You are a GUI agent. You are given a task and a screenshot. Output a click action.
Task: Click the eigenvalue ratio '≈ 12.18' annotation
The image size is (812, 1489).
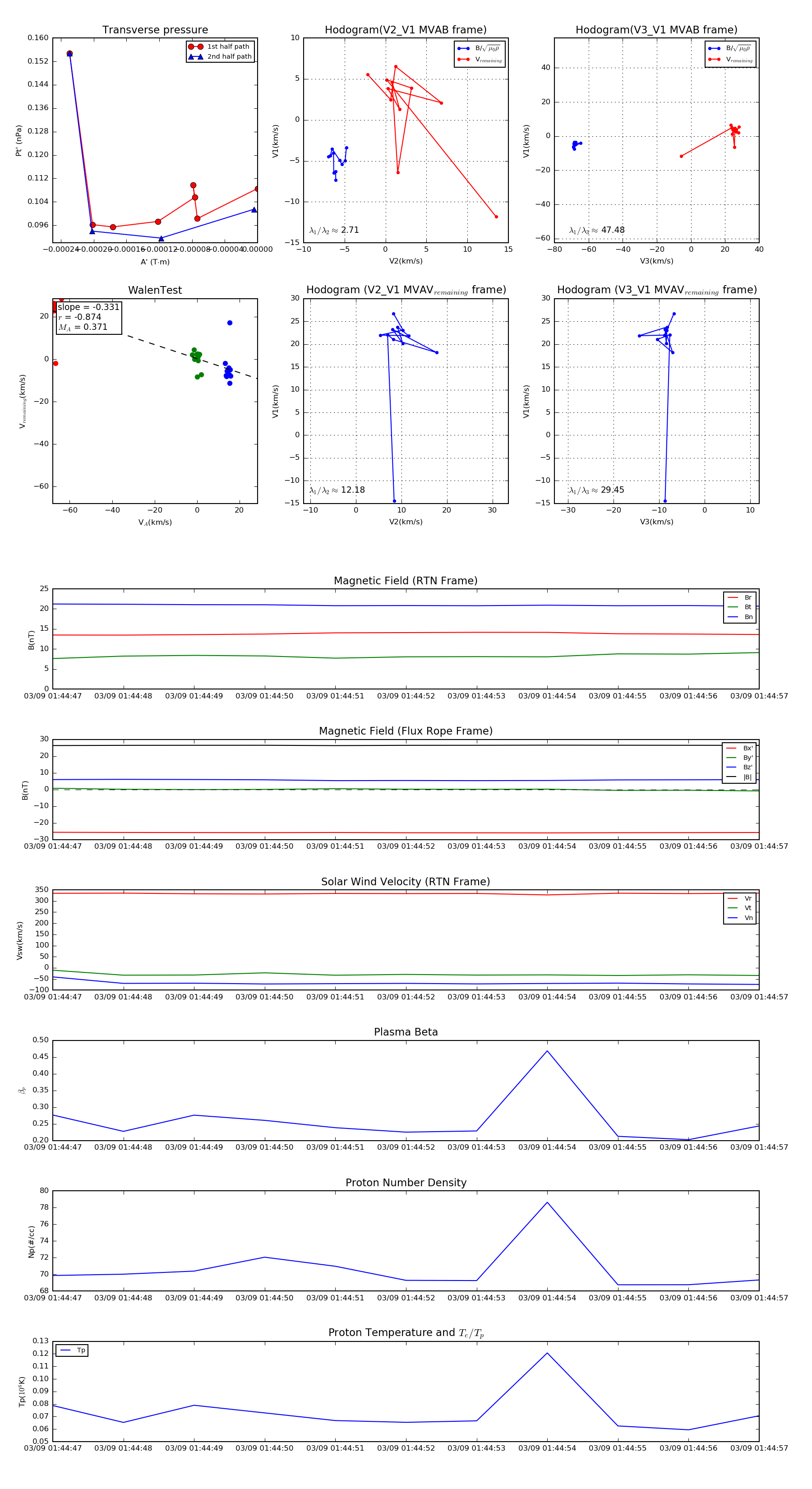point(337,490)
